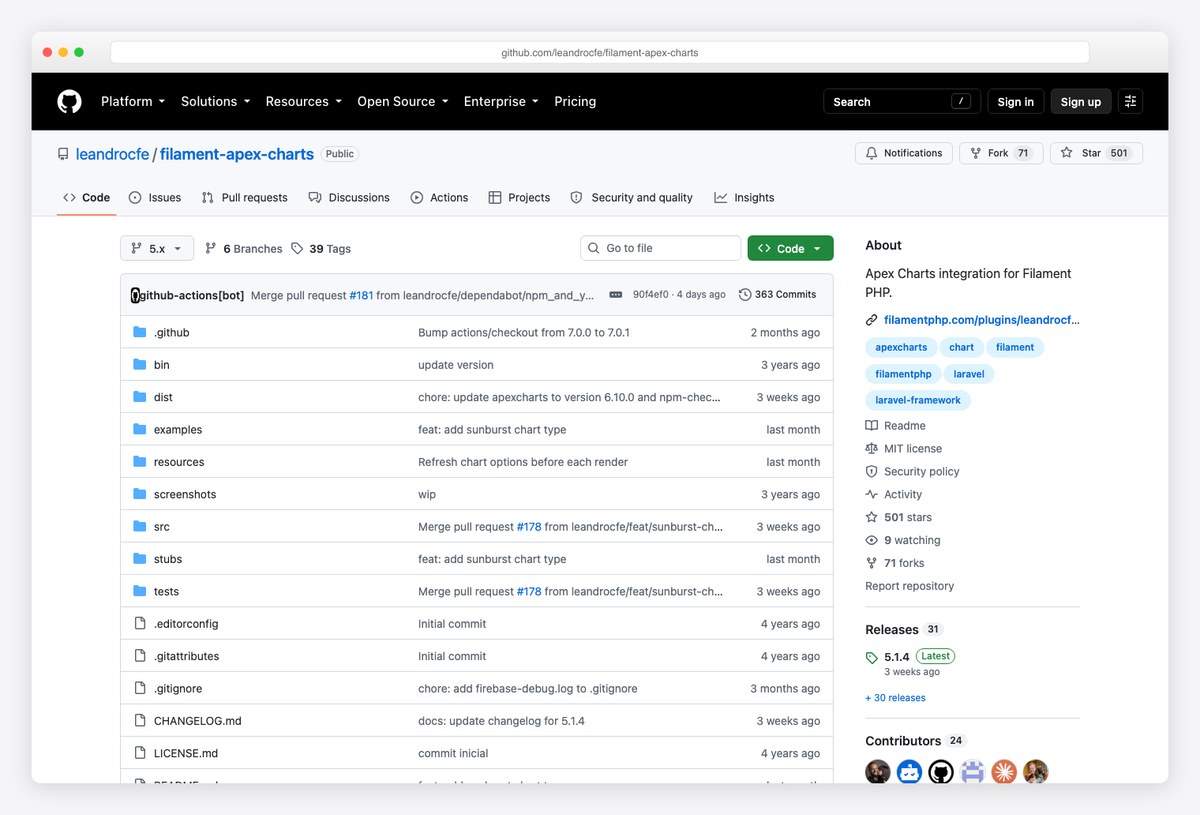The image size is (1200, 815).
Task: Star the repository
Action: point(1096,153)
